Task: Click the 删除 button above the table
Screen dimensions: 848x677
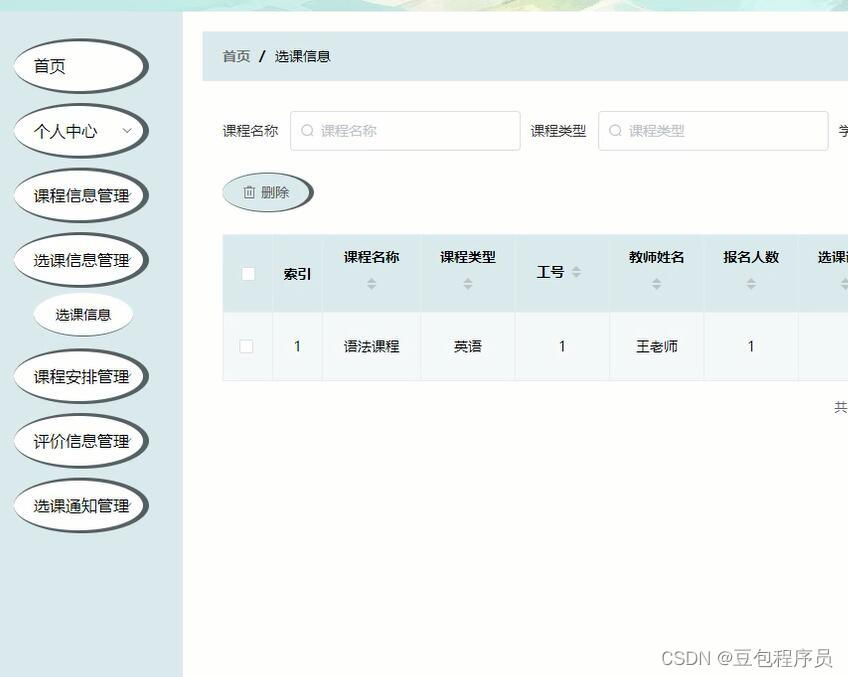Action: point(266,192)
